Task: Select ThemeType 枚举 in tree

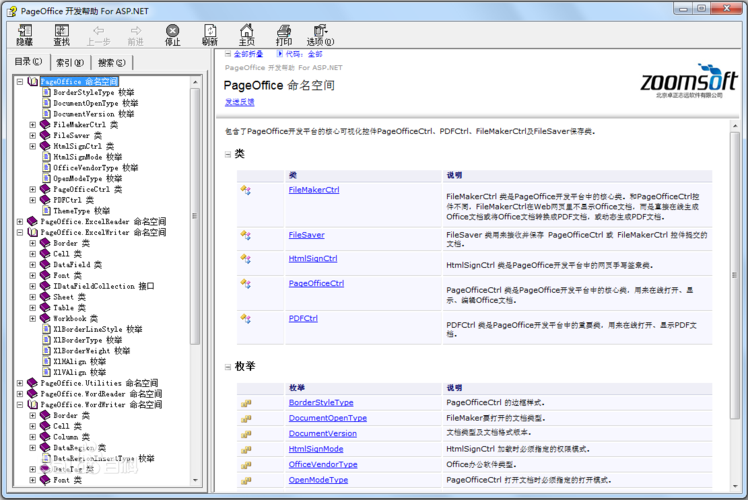Action: 82,211
